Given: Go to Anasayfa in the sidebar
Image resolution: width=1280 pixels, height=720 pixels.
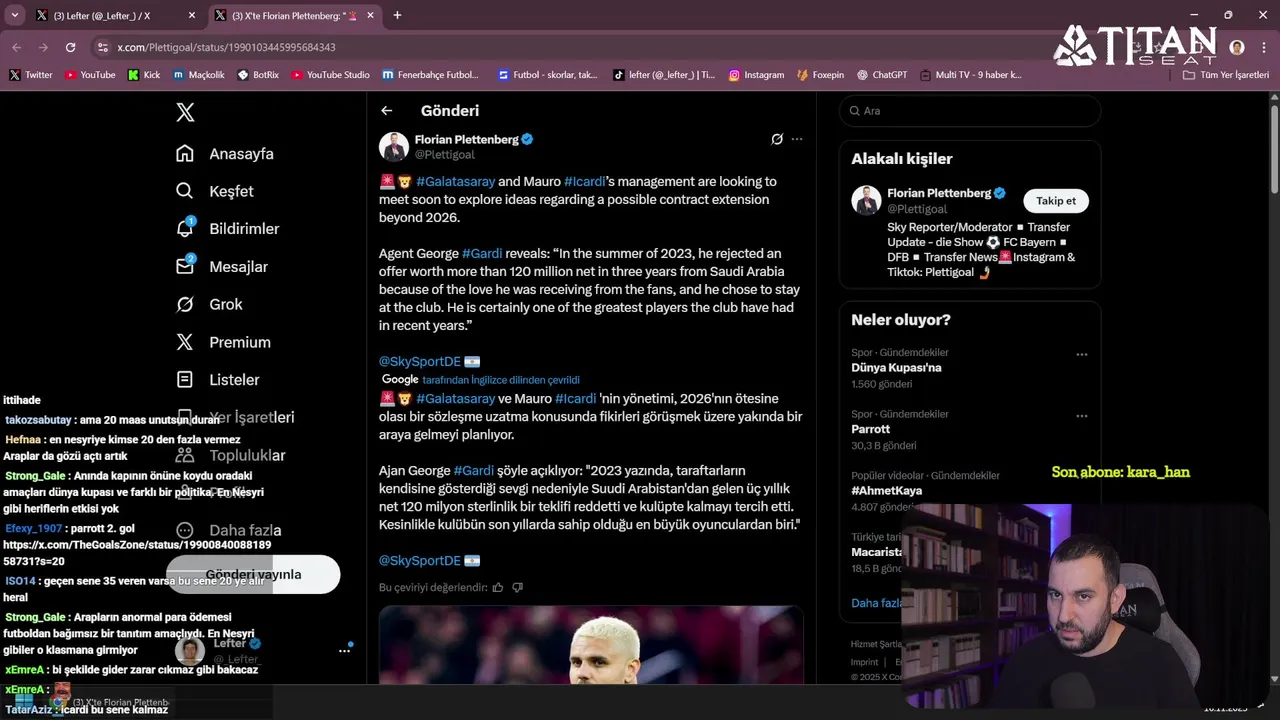Looking at the screenshot, I should pyautogui.click(x=224, y=154).
